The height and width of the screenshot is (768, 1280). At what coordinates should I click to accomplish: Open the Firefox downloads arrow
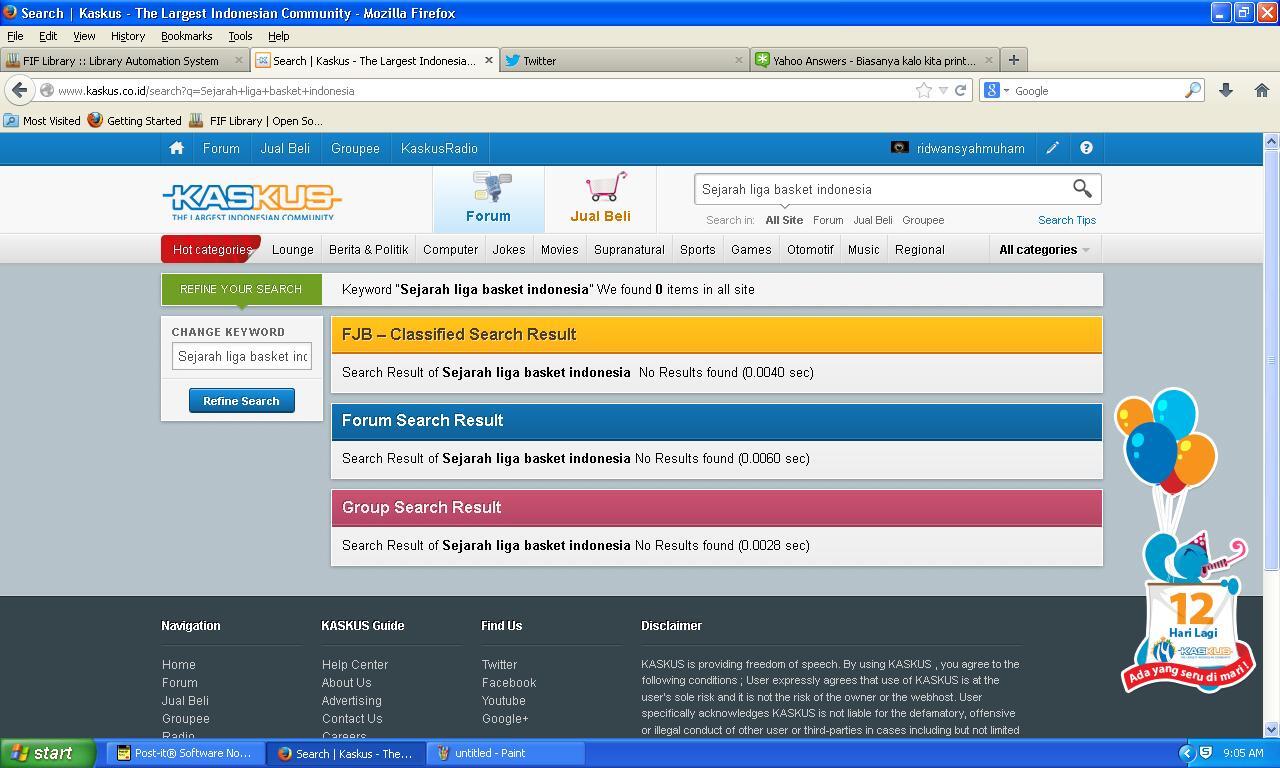tap(1226, 90)
